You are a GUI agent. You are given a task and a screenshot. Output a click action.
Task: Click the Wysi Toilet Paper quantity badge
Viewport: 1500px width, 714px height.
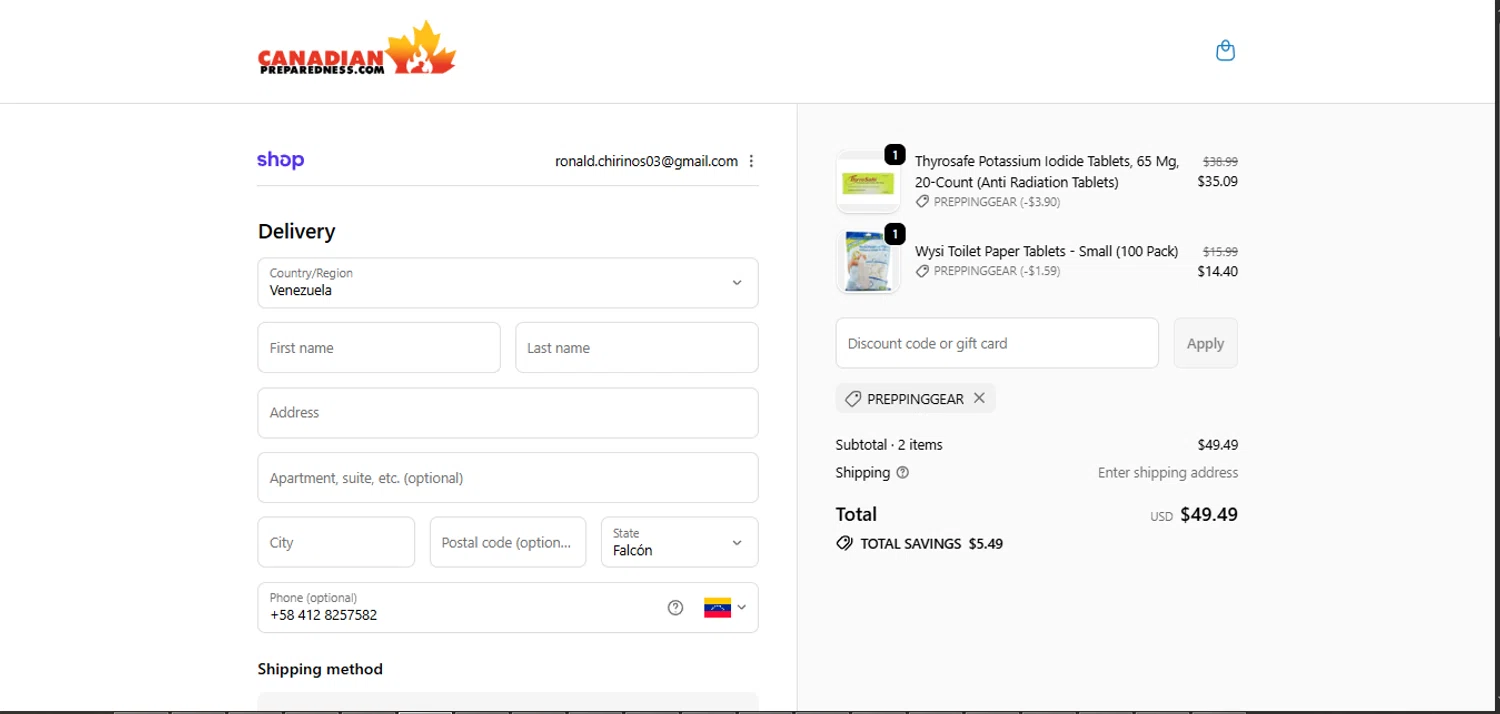tap(895, 234)
